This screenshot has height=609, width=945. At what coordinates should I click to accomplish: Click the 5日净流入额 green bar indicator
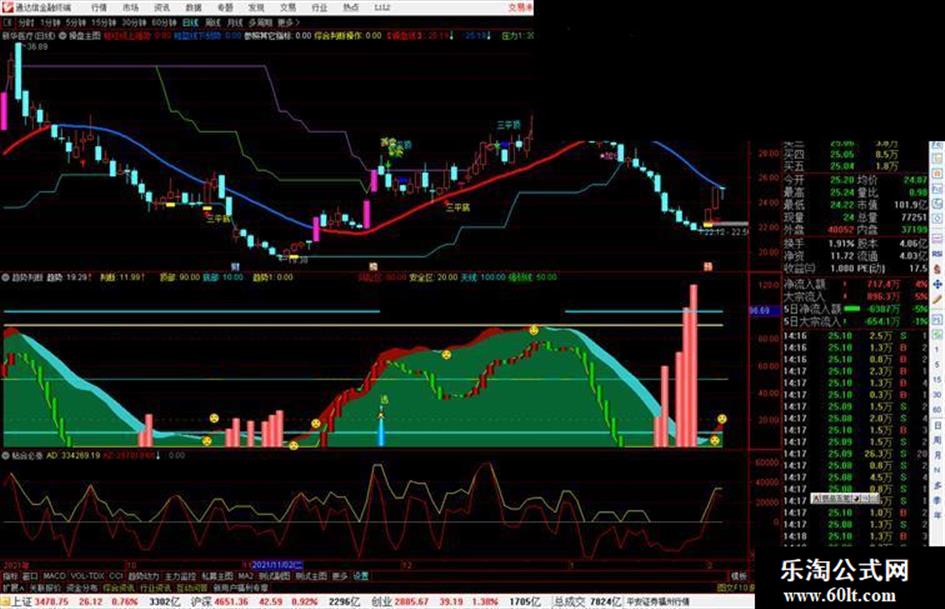[x=852, y=309]
